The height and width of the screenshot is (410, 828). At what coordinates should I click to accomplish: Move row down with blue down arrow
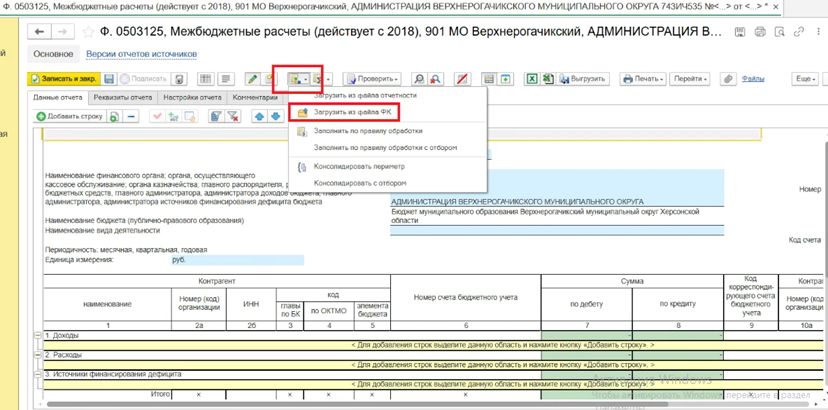[x=276, y=116]
